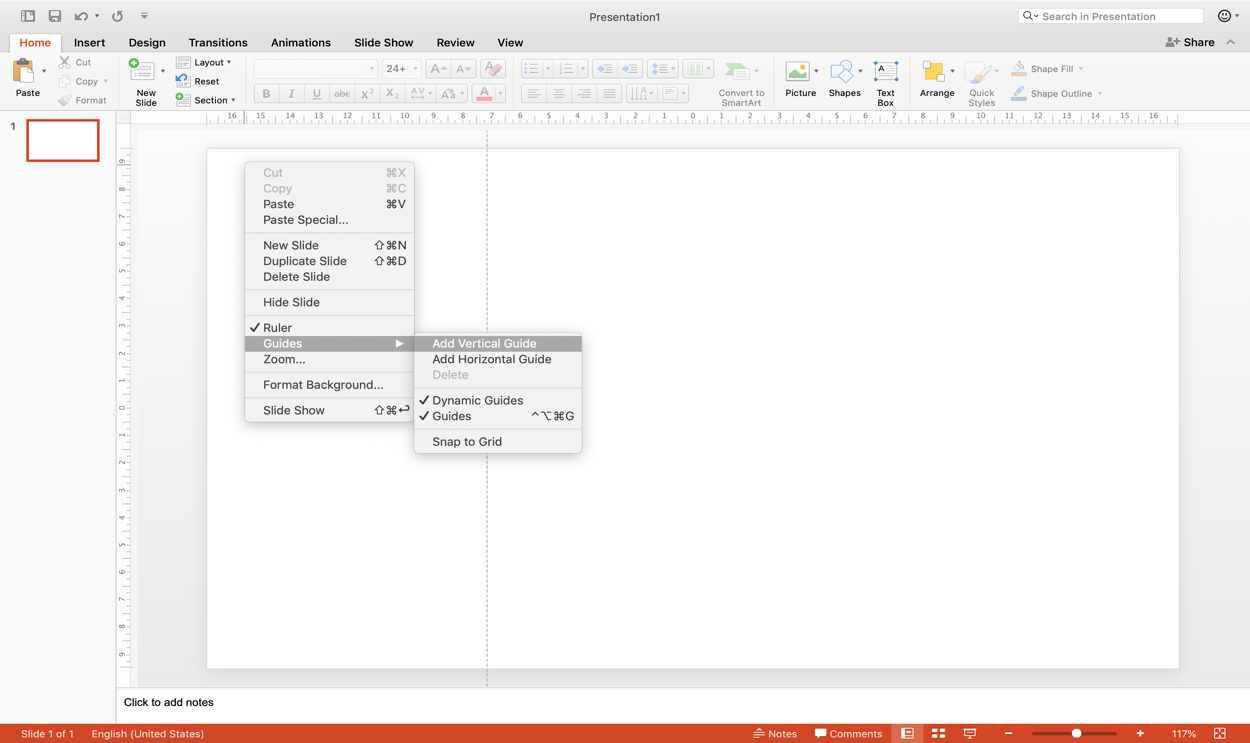Click the Share button
Screen dimensions: 1250x743
pyautogui.click(x=1190, y=42)
